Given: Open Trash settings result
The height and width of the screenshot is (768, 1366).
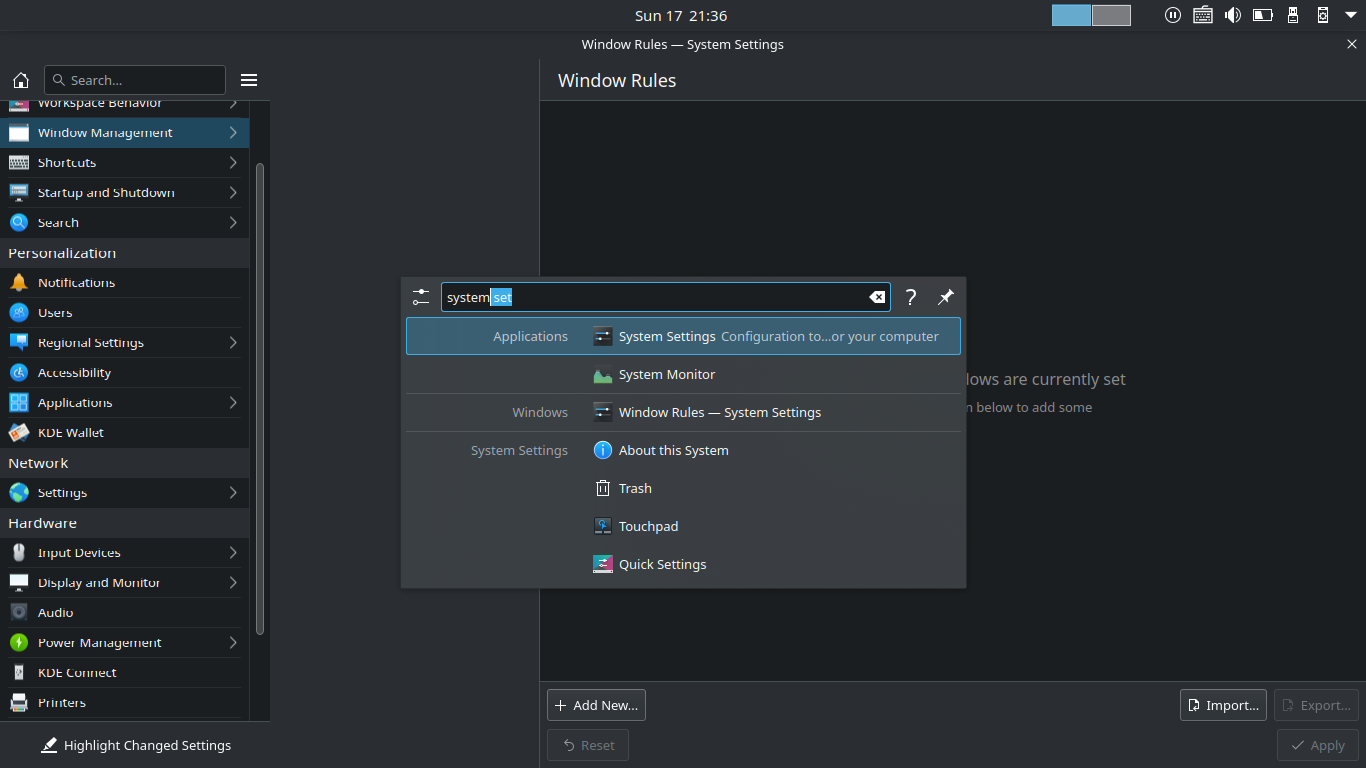Looking at the screenshot, I should point(683,489).
